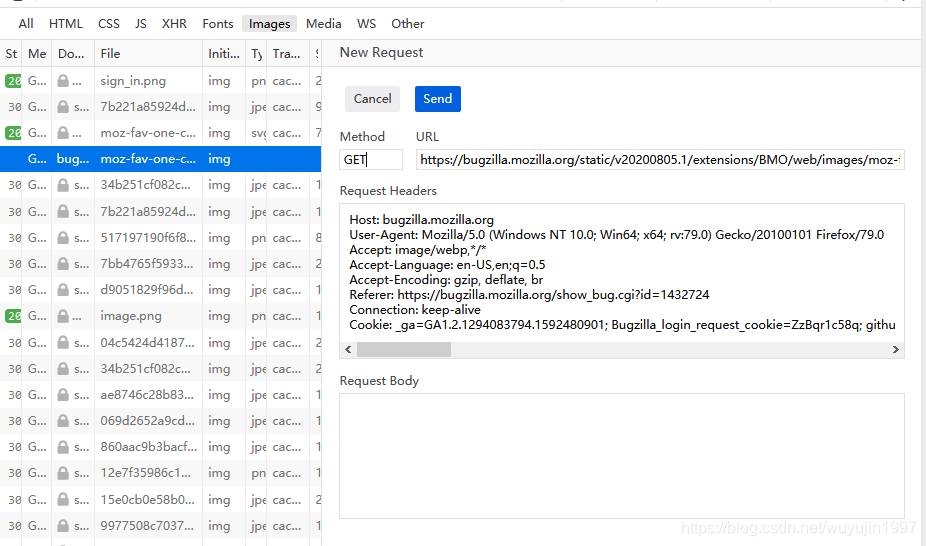Sort by the Method column header

click(x=37, y=54)
